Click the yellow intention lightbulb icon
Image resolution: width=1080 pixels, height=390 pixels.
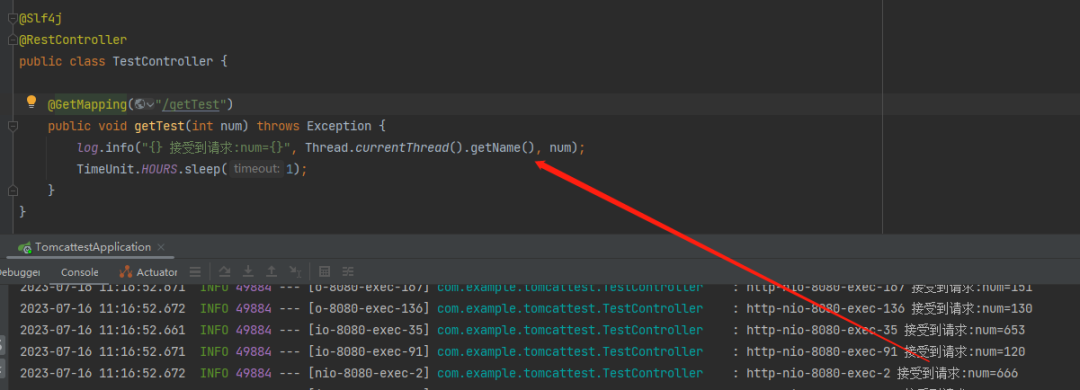31,103
